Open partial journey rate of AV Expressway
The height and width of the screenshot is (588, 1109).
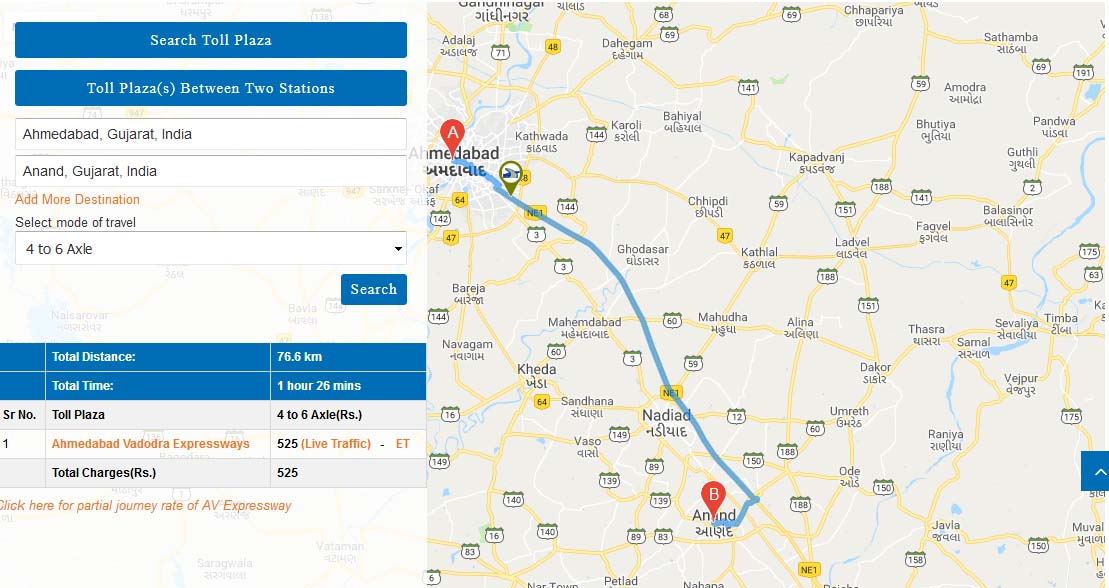(144, 505)
